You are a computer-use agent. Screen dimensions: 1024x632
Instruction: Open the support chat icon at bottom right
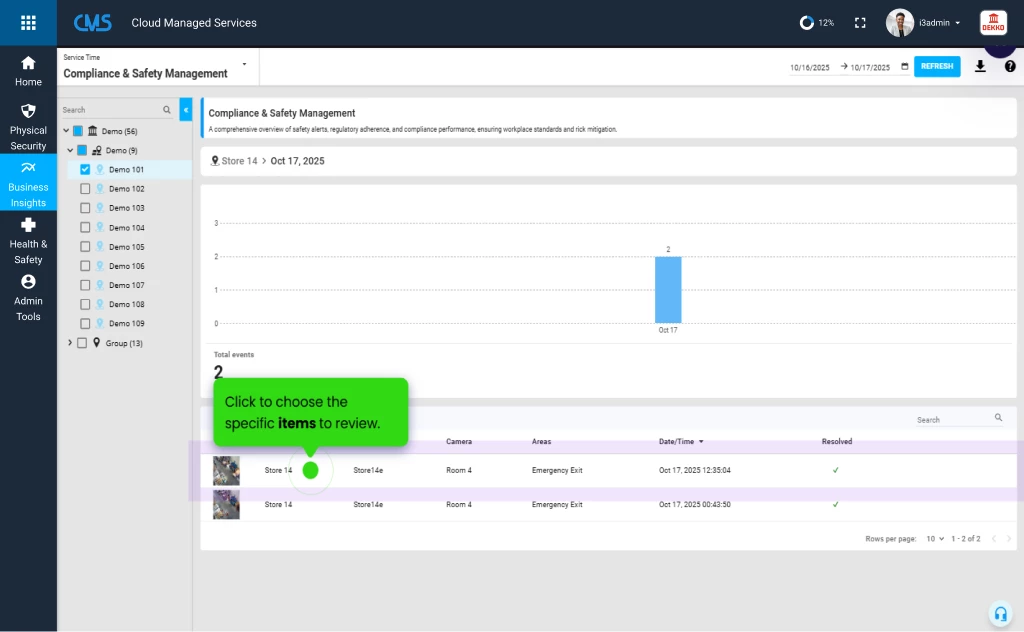click(1000, 613)
